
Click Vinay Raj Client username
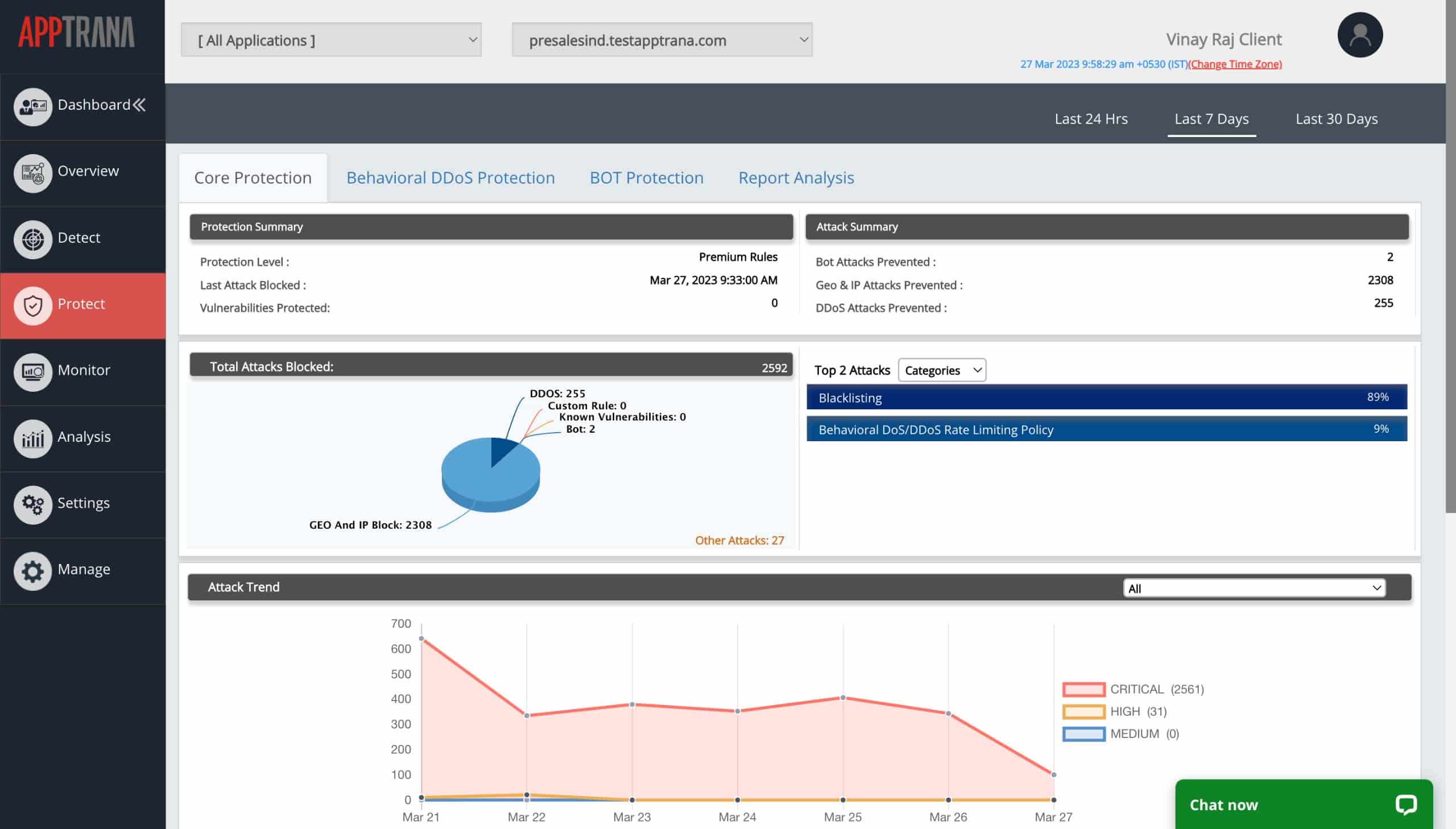[x=1223, y=39]
